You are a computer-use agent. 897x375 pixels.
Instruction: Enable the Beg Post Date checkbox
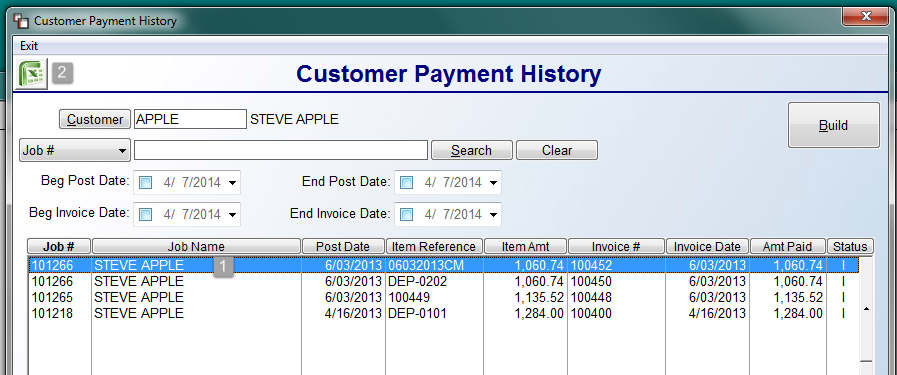click(145, 183)
